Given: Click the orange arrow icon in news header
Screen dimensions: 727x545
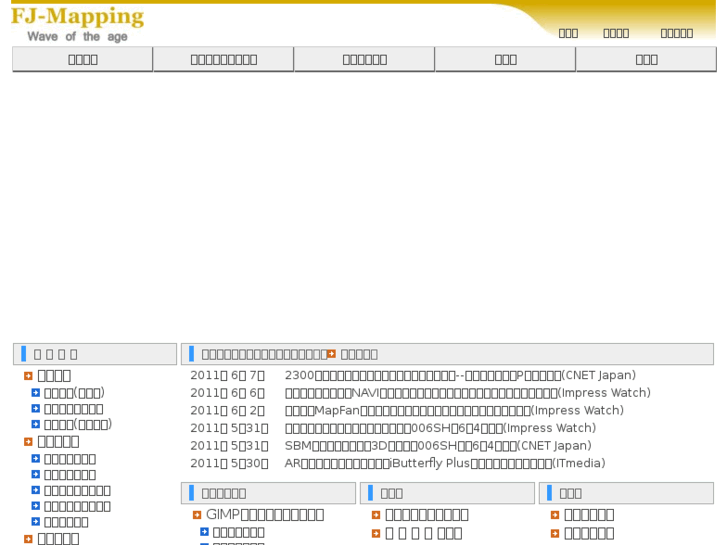Looking at the screenshot, I should tap(332, 354).
